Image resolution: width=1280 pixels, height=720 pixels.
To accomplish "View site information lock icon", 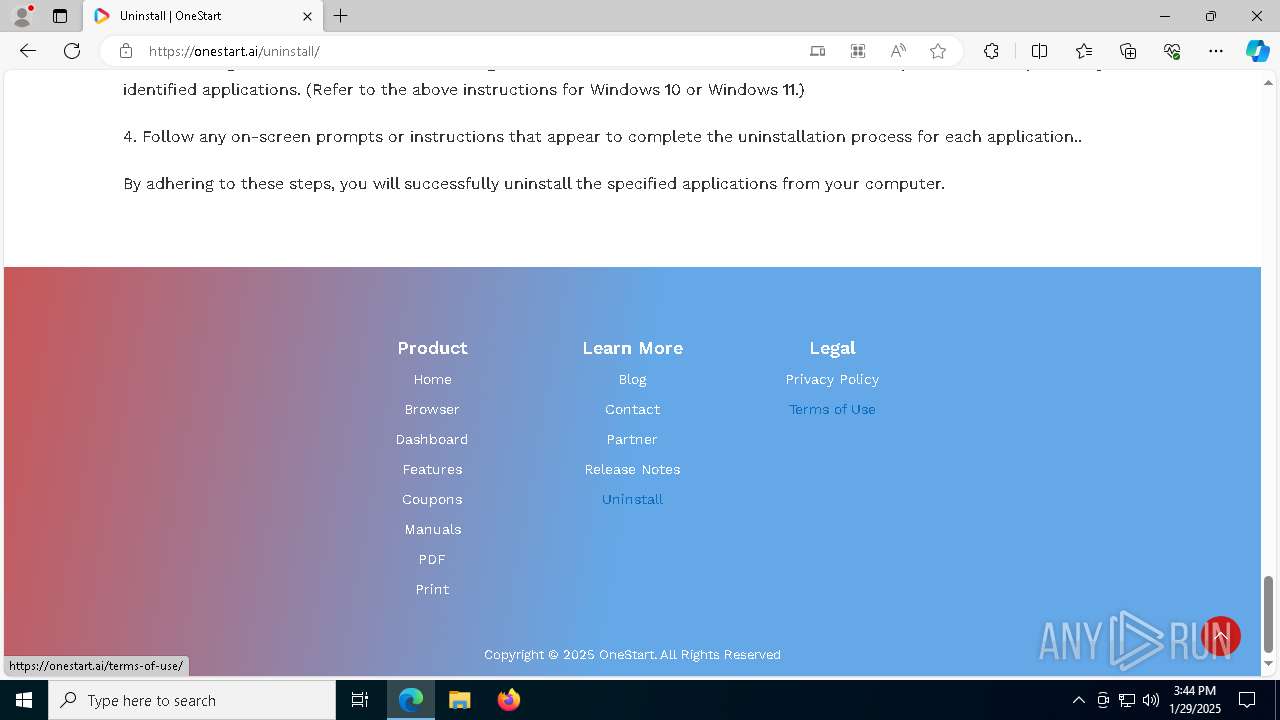I will click(125, 51).
